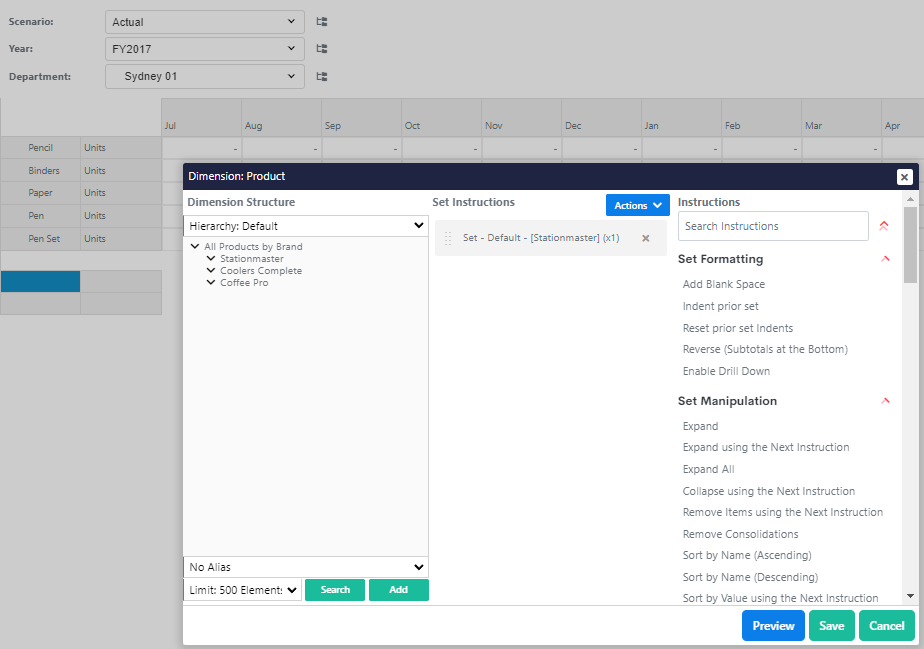Collapse the Set Manipulation section
The height and width of the screenshot is (649, 924).
tap(885, 401)
